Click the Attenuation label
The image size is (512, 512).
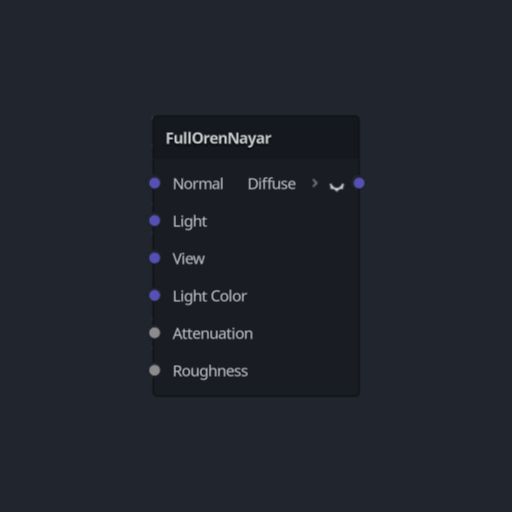click(213, 334)
